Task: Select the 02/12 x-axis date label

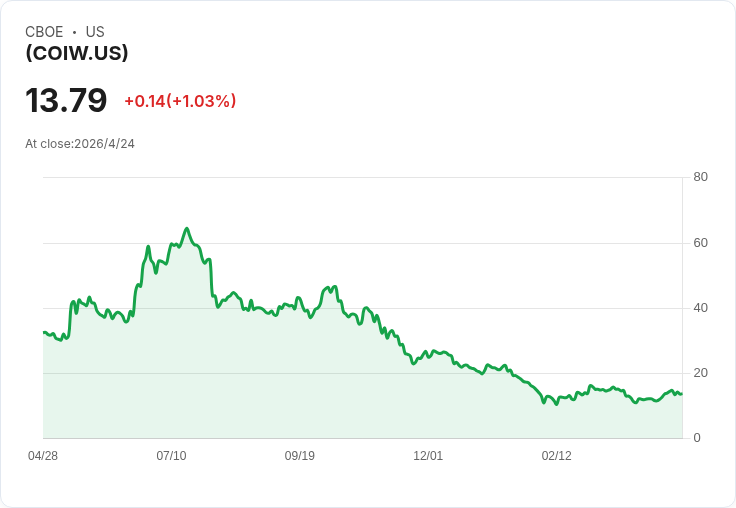Action: tap(557, 456)
